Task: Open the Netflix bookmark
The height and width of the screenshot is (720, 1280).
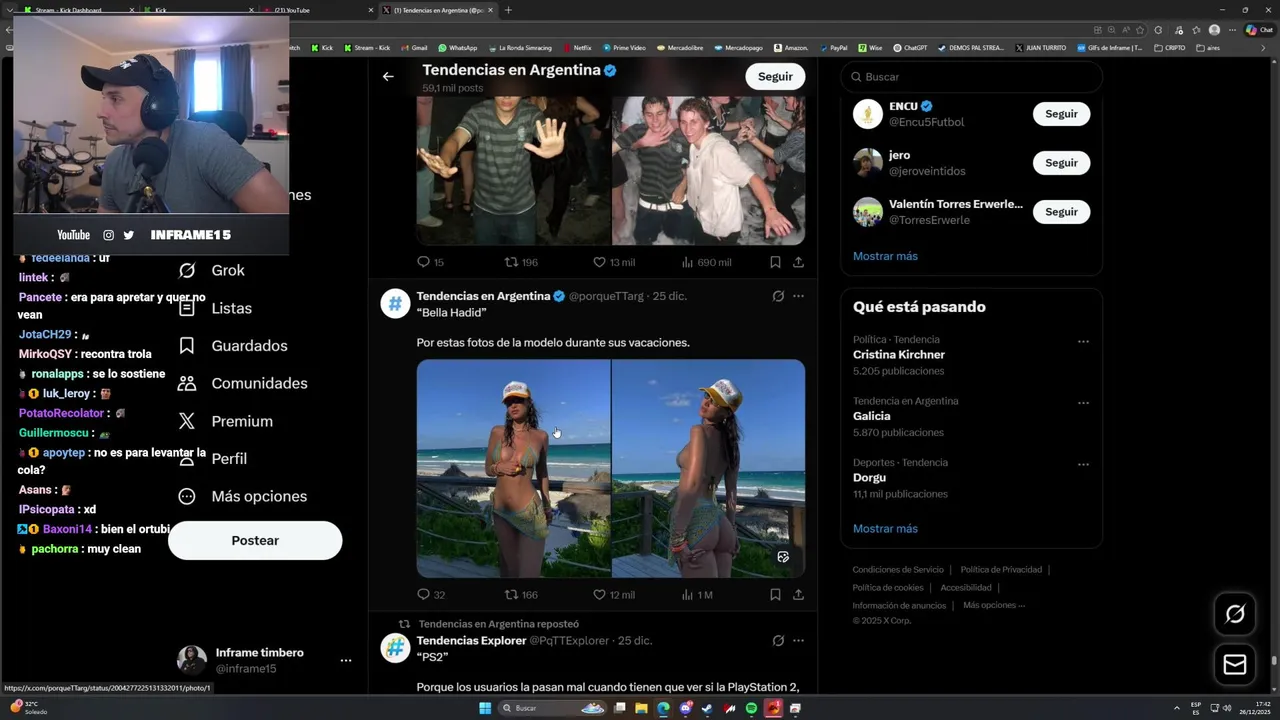Action: pos(577,47)
